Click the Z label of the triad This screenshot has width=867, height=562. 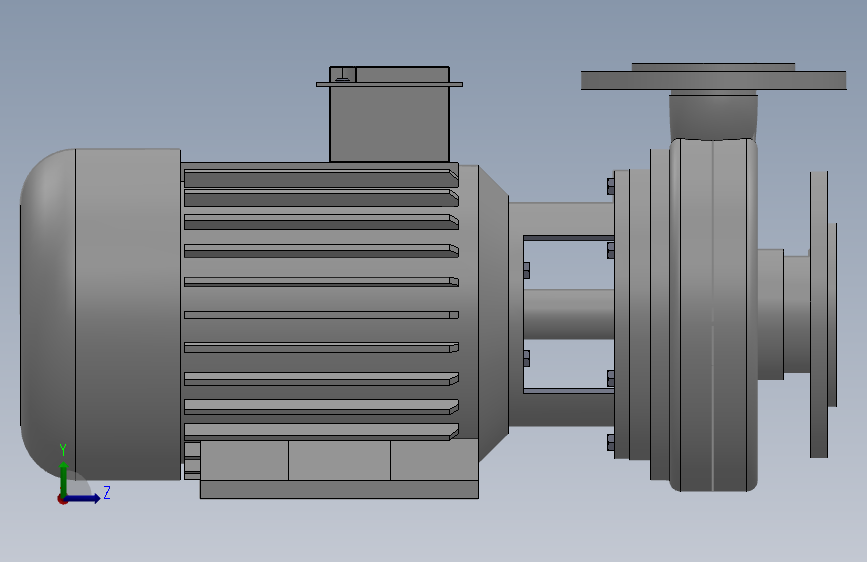point(107,492)
